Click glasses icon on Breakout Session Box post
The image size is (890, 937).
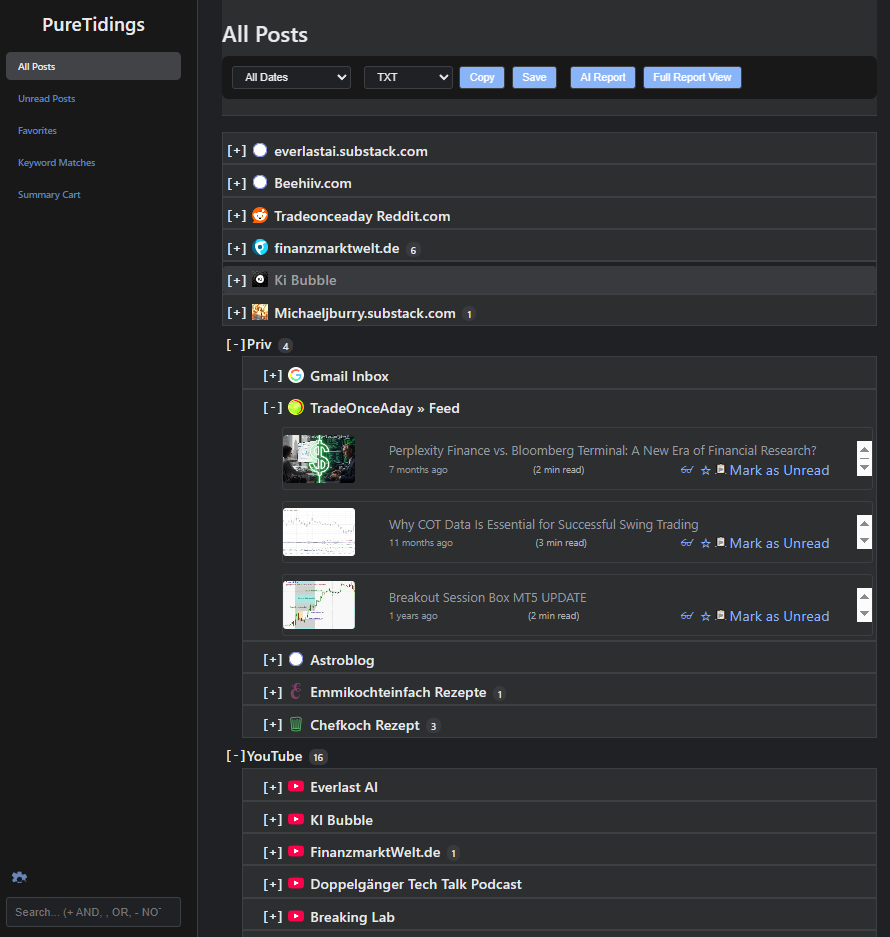tap(687, 616)
